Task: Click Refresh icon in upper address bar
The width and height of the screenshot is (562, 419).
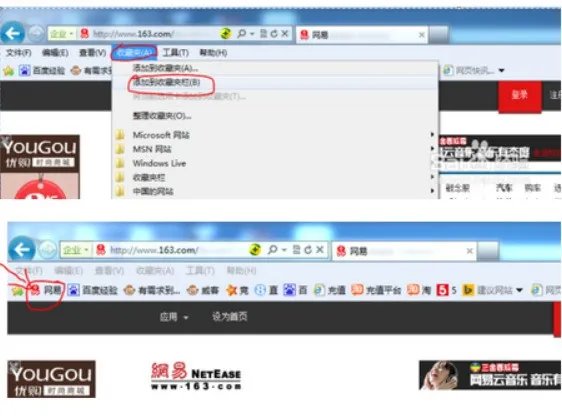Action: pos(274,34)
